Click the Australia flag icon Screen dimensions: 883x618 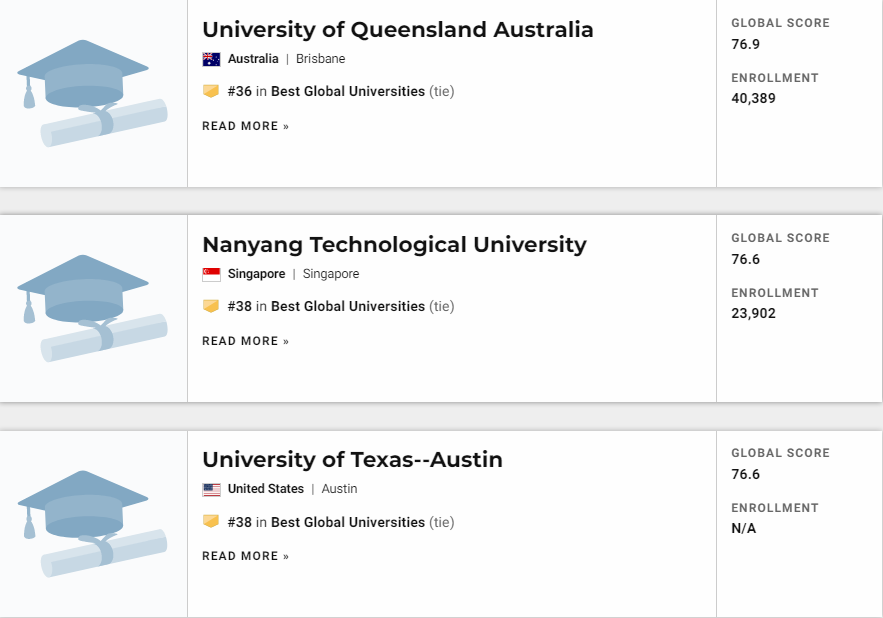pyautogui.click(x=211, y=59)
